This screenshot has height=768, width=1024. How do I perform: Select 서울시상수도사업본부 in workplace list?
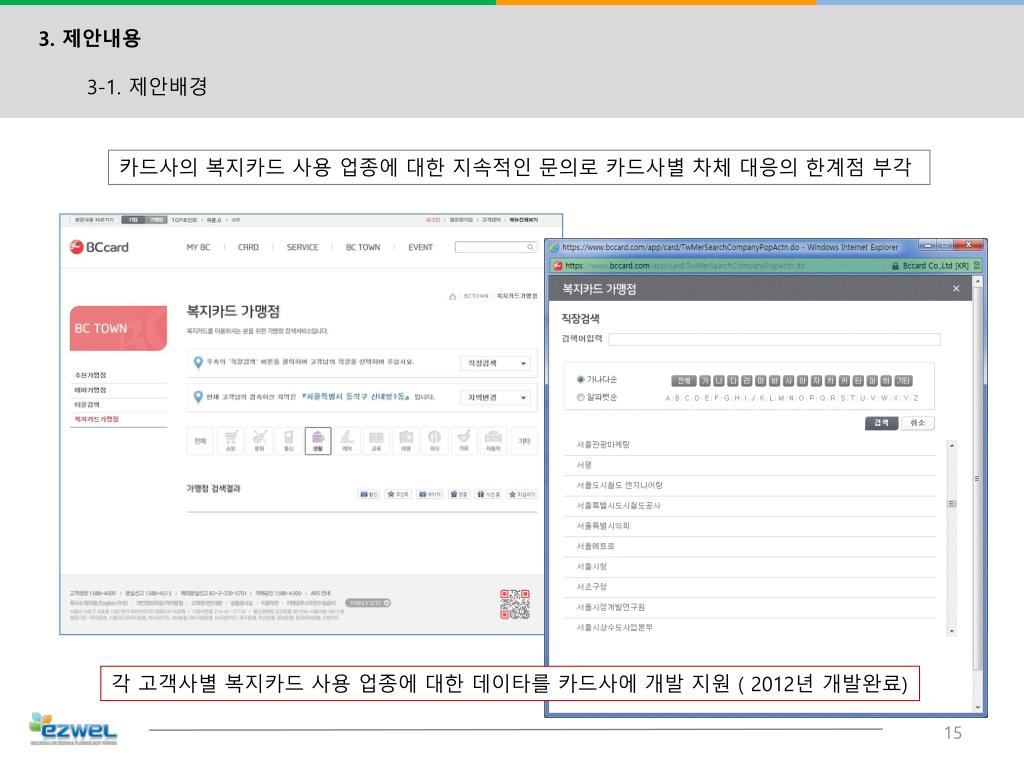tap(614, 628)
